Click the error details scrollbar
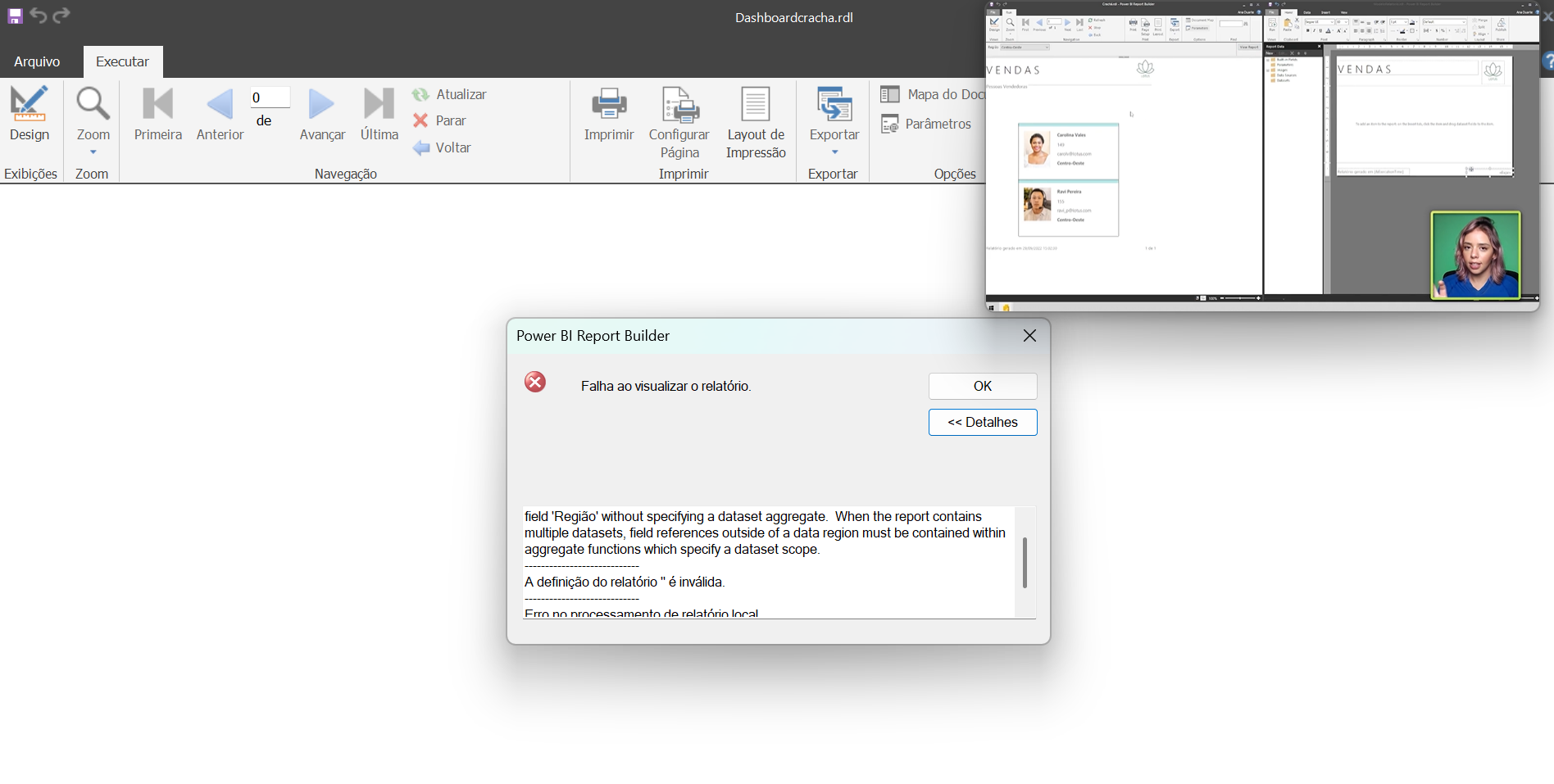Screen dimensions: 1554x784 tap(1025, 562)
